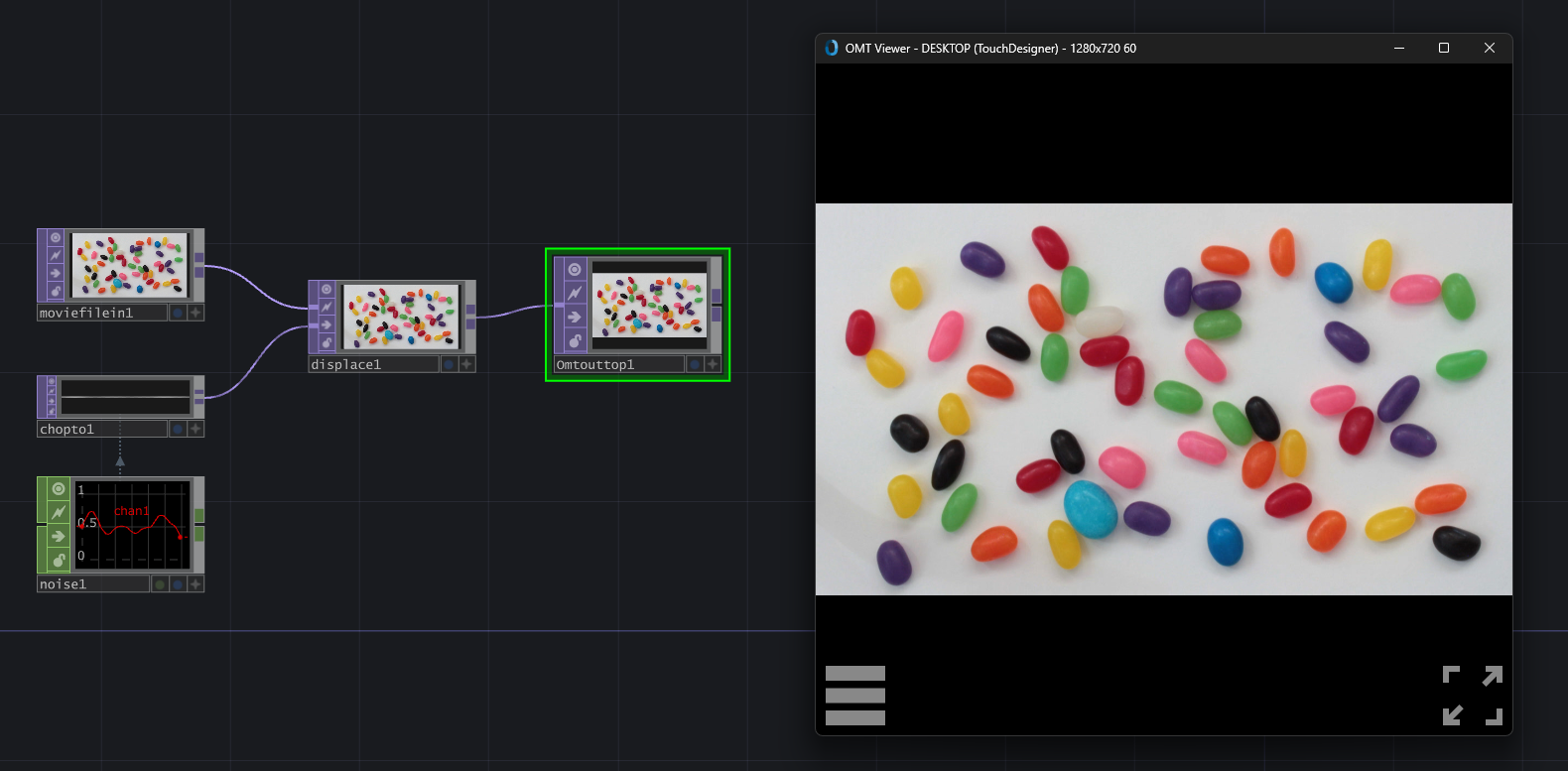
Task: Enter fullscreen in OMT Viewer
Action: (x=1472, y=696)
